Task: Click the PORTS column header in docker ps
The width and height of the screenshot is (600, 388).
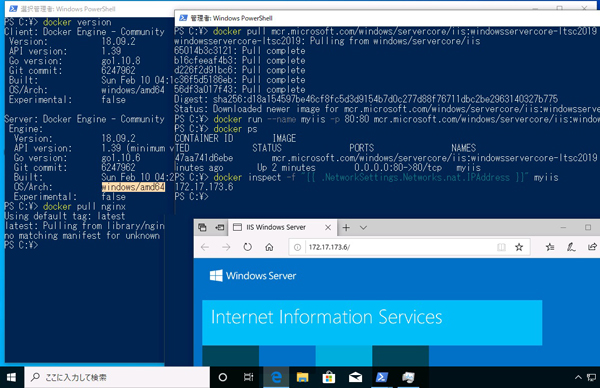Action: (362, 148)
